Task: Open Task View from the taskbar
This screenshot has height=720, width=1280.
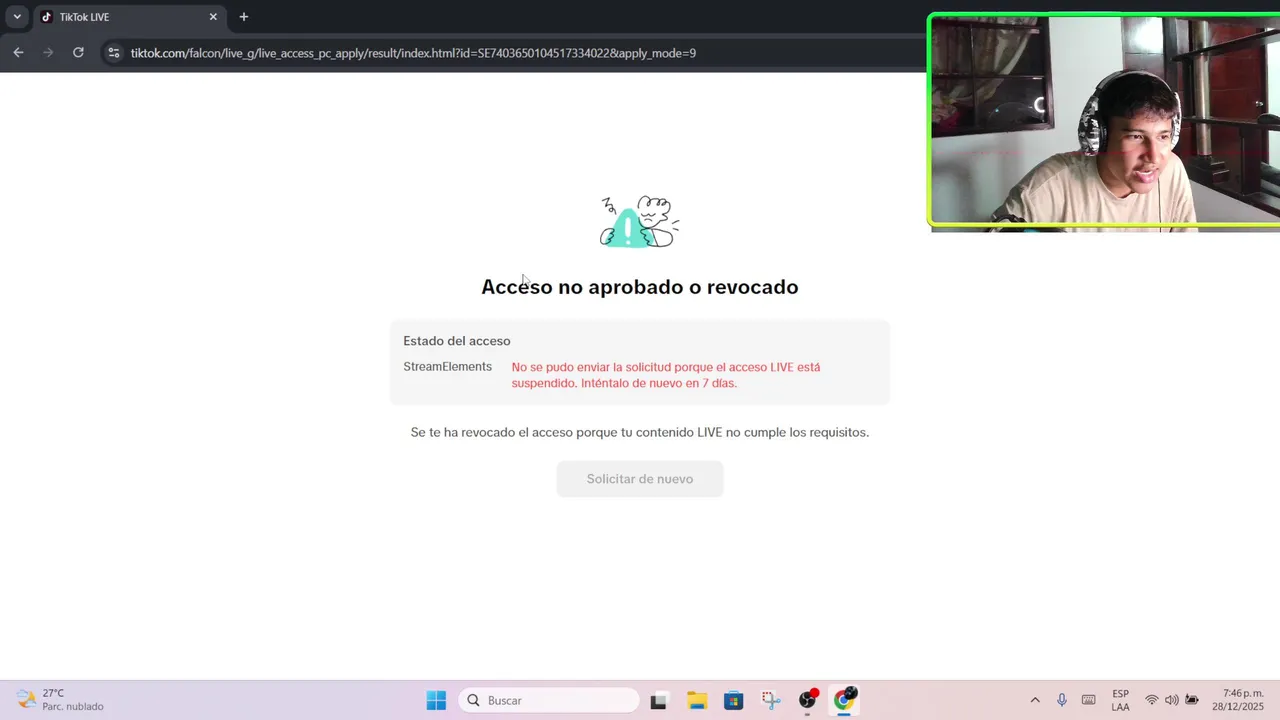Action: (x=658, y=700)
